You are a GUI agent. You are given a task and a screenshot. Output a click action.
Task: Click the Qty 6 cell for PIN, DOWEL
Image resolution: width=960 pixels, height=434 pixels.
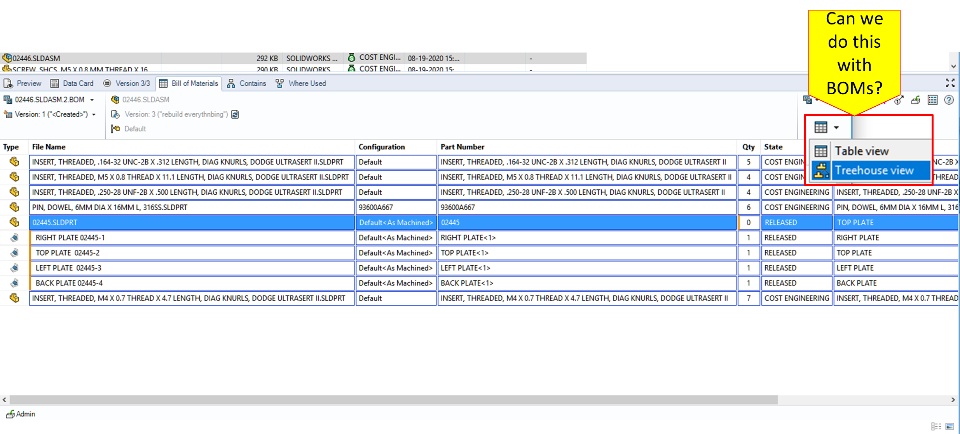click(749, 208)
